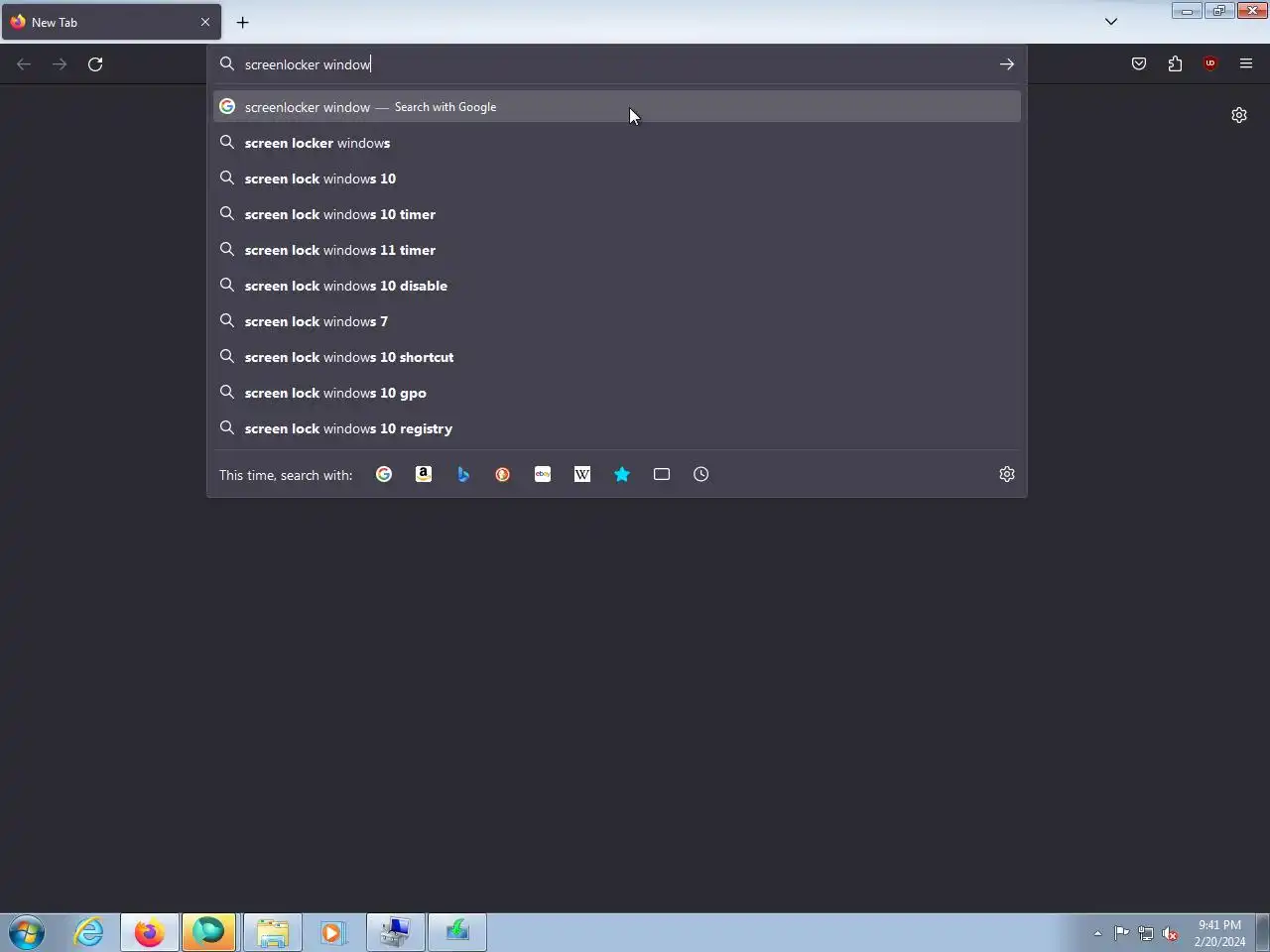Image resolution: width=1270 pixels, height=952 pixels.
Task: Open the Extensions puzzle icon
Action: [x=1175, y=64]
